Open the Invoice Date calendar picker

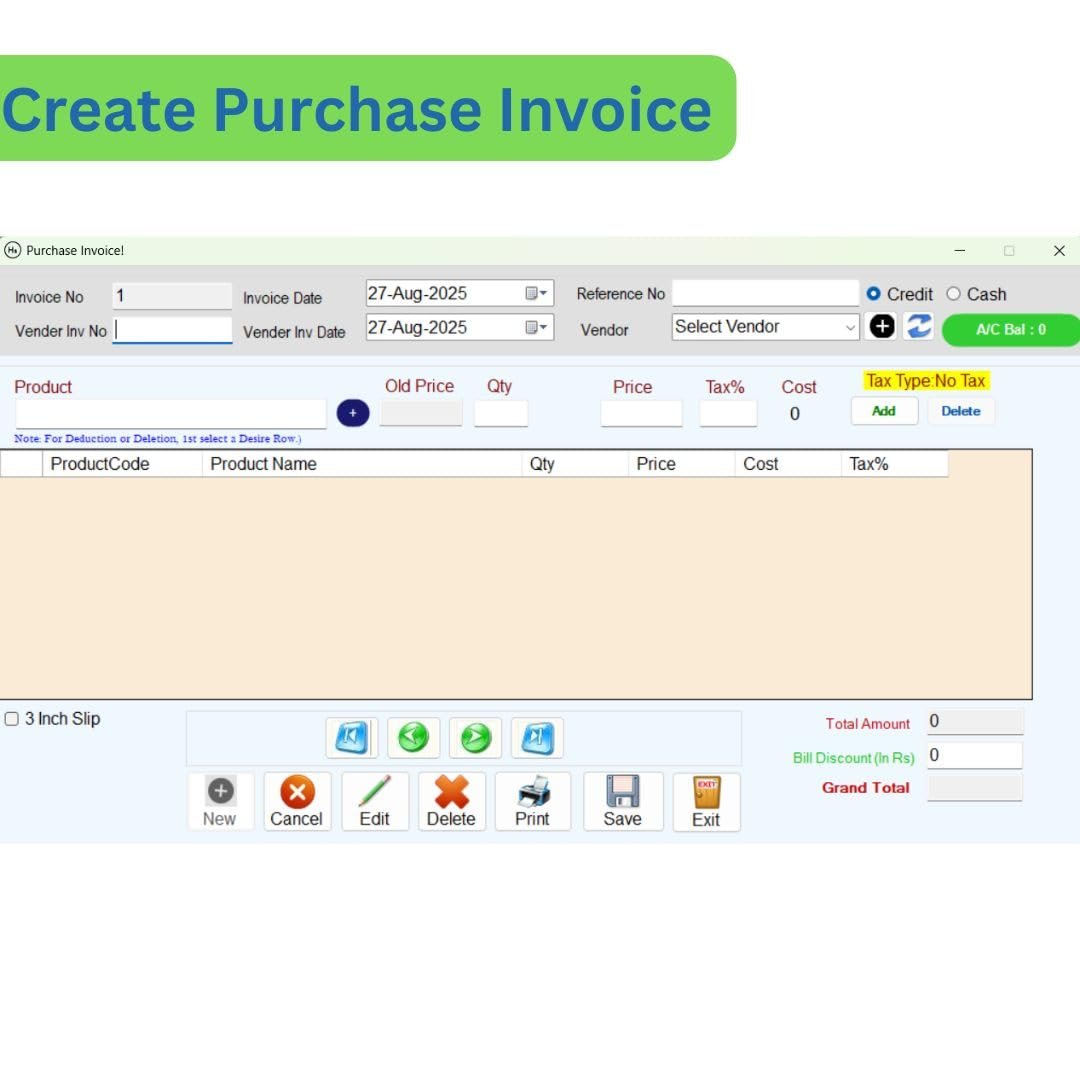(x=538, y=293)
